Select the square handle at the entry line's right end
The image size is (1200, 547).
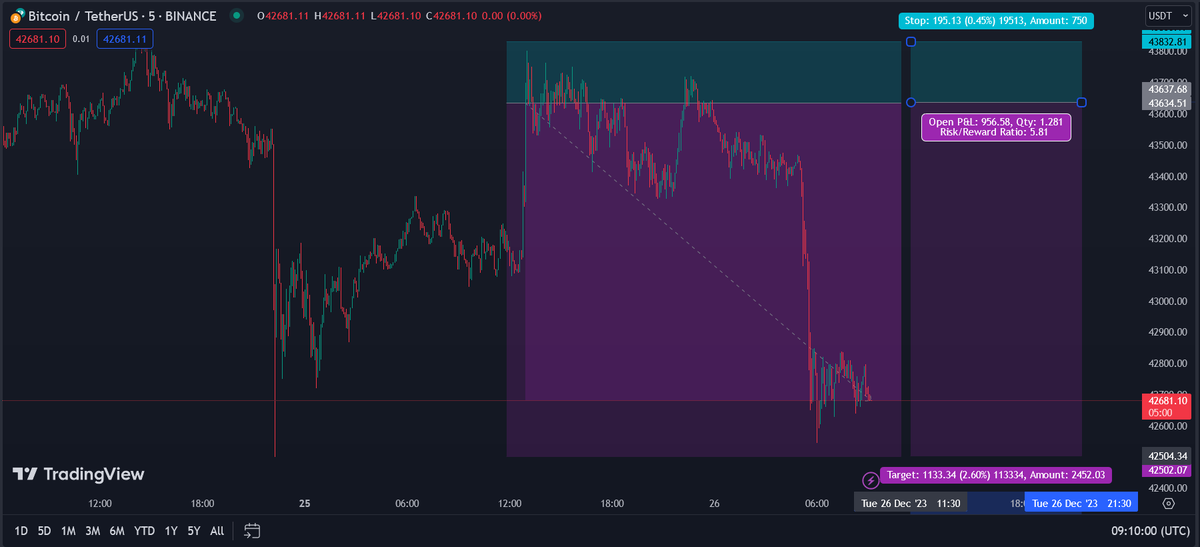(1082, 103)
